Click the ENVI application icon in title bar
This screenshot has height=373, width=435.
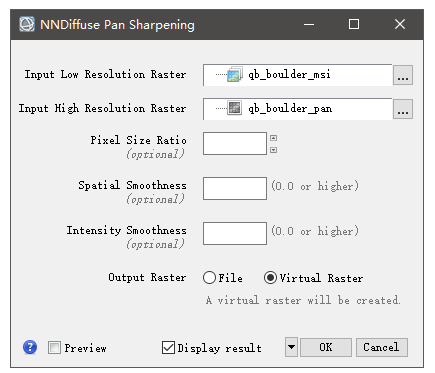(x=27, y=24)
